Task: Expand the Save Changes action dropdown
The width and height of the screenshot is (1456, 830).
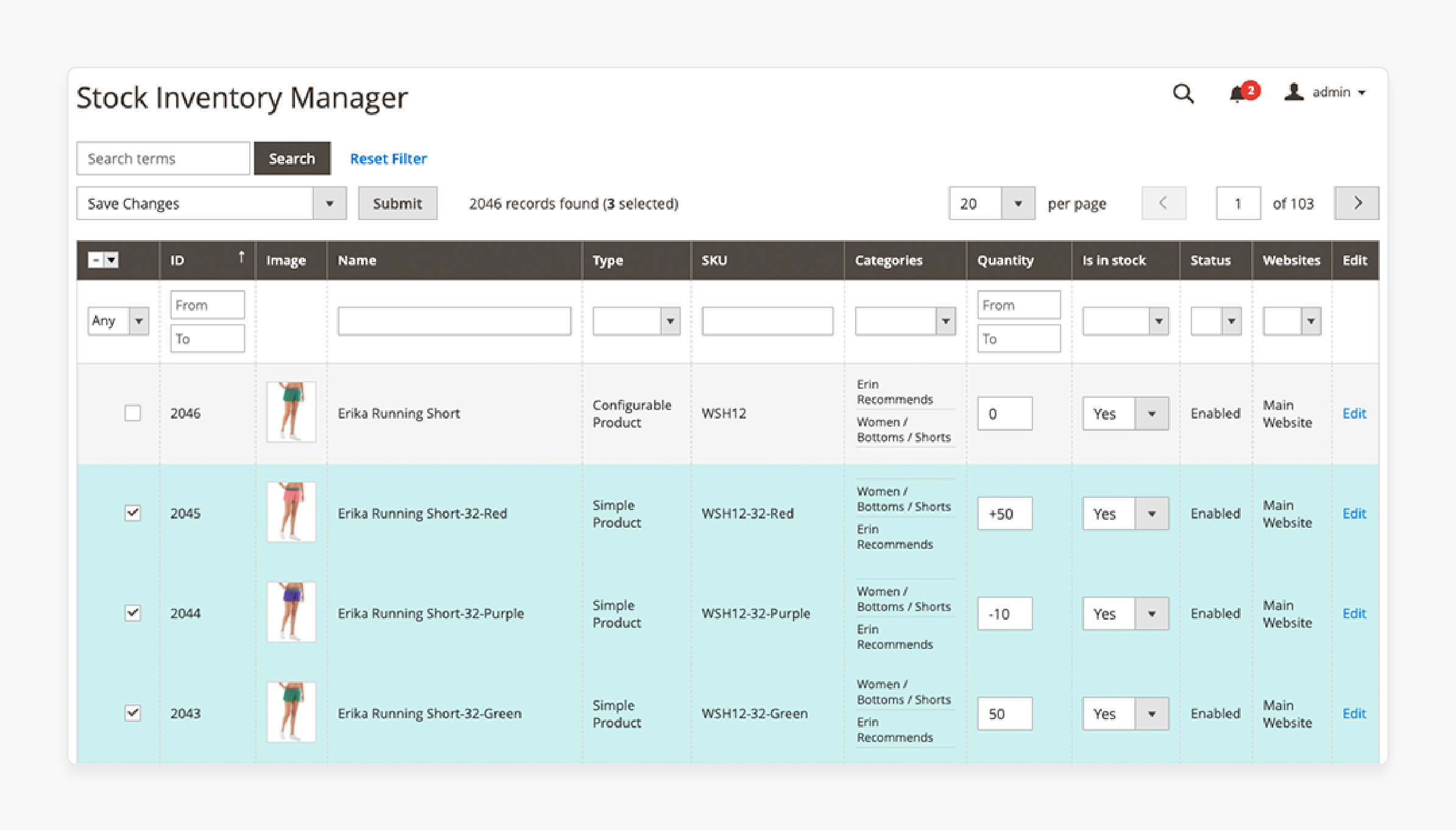Action: (x=329, y=203)
